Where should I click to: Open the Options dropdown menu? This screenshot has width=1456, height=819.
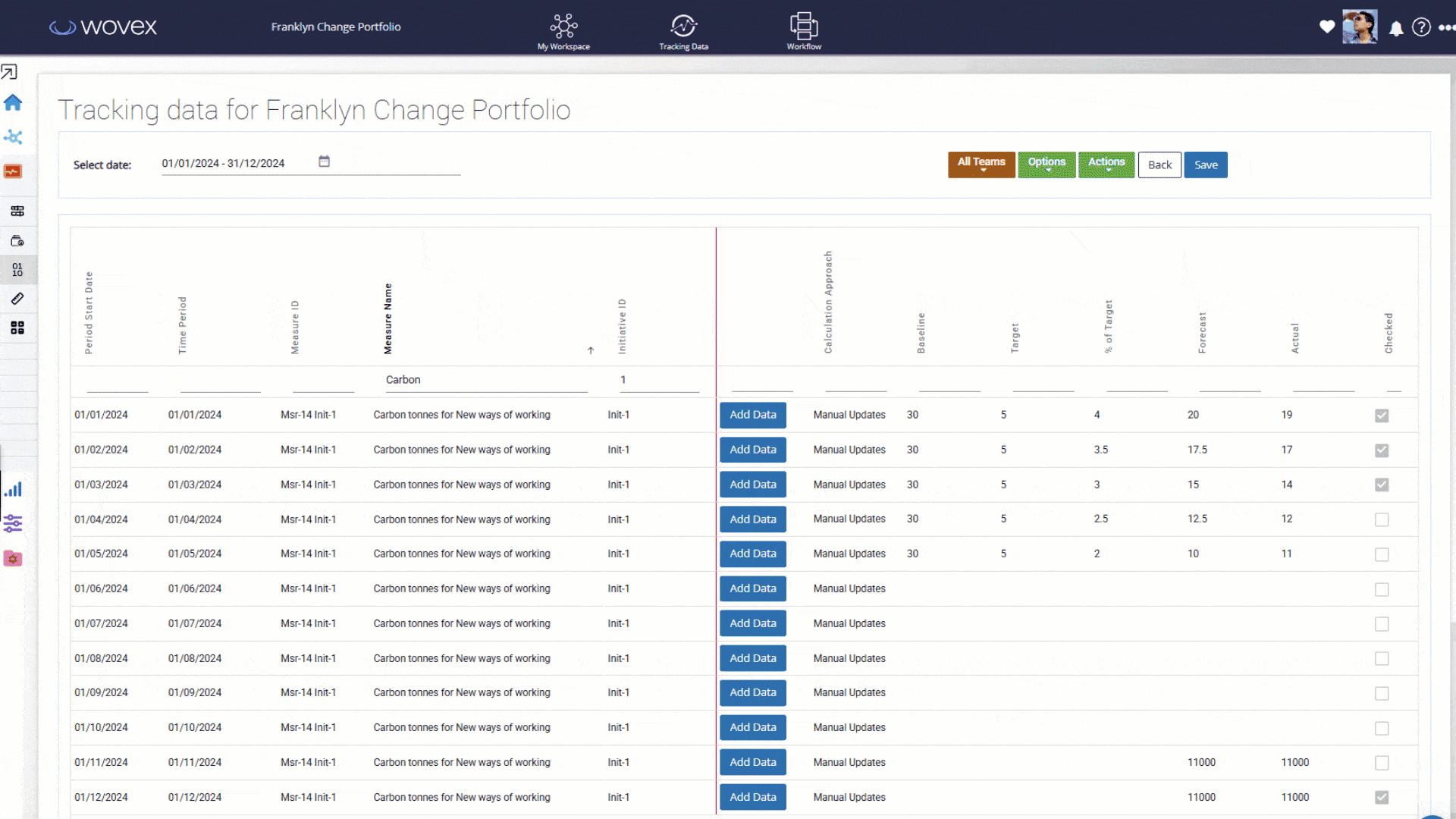coord(1046,165)
